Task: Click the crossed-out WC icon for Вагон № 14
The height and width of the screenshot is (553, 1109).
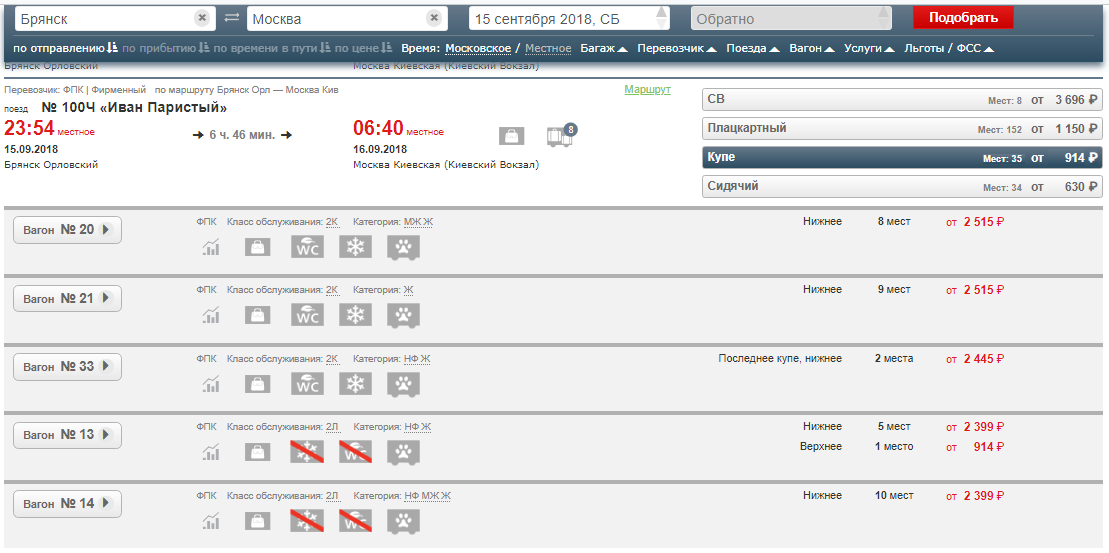Action: coord(355,520)
